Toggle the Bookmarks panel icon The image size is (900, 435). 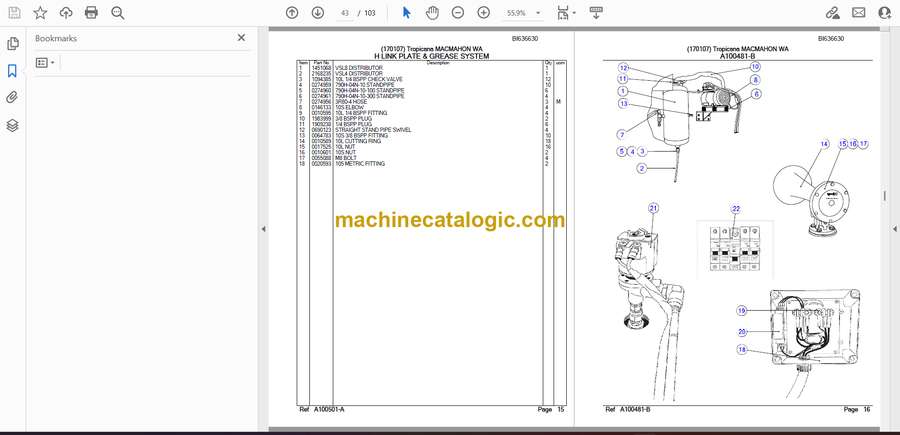tap(12, 71)
